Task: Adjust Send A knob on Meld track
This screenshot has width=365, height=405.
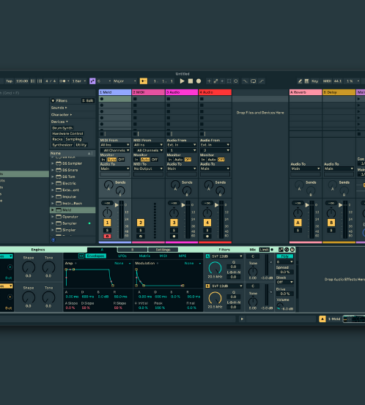Action: click(x=108, y=185)
